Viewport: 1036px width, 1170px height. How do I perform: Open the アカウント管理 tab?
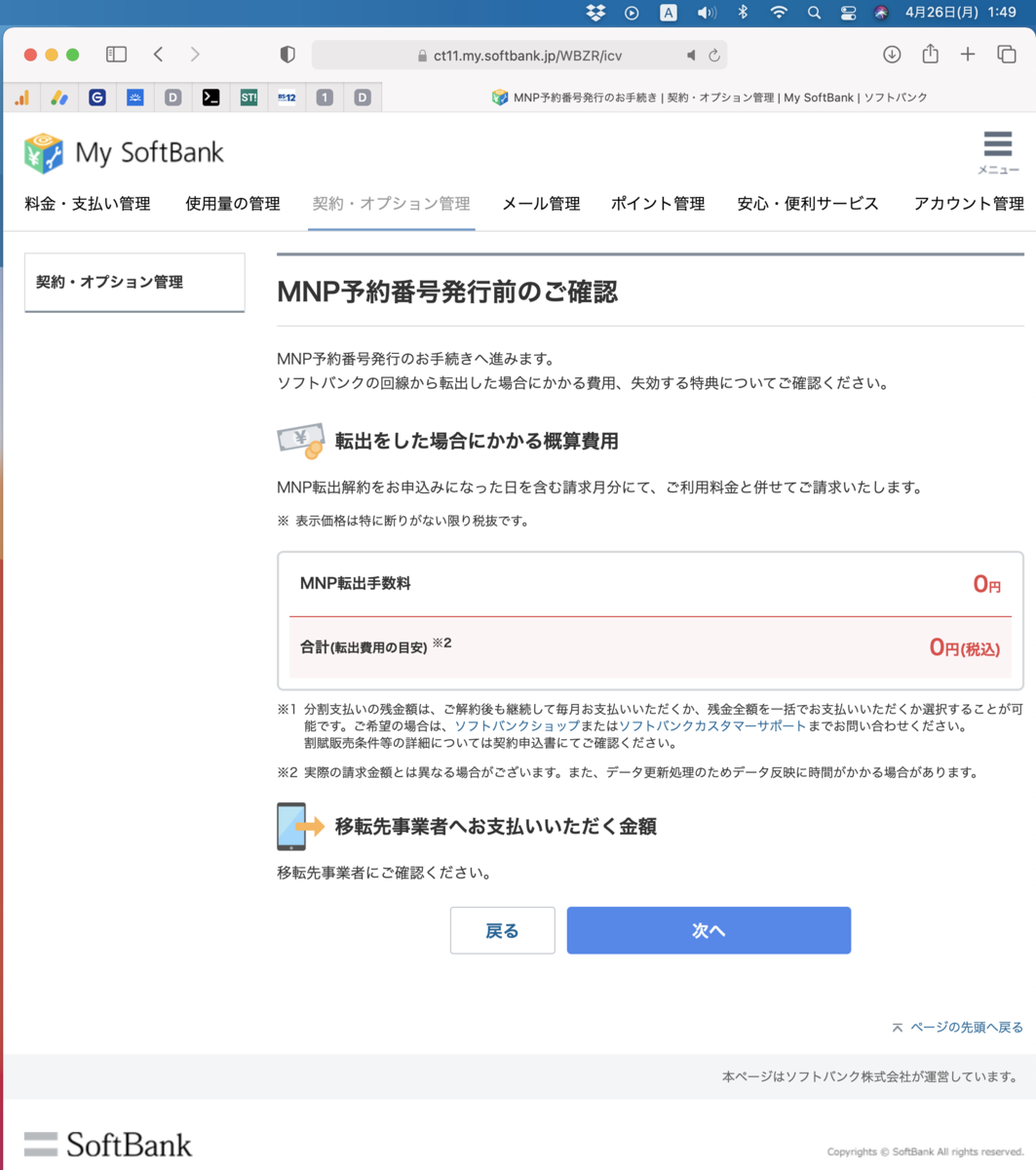pyautogui.click(x=969, y=204)
